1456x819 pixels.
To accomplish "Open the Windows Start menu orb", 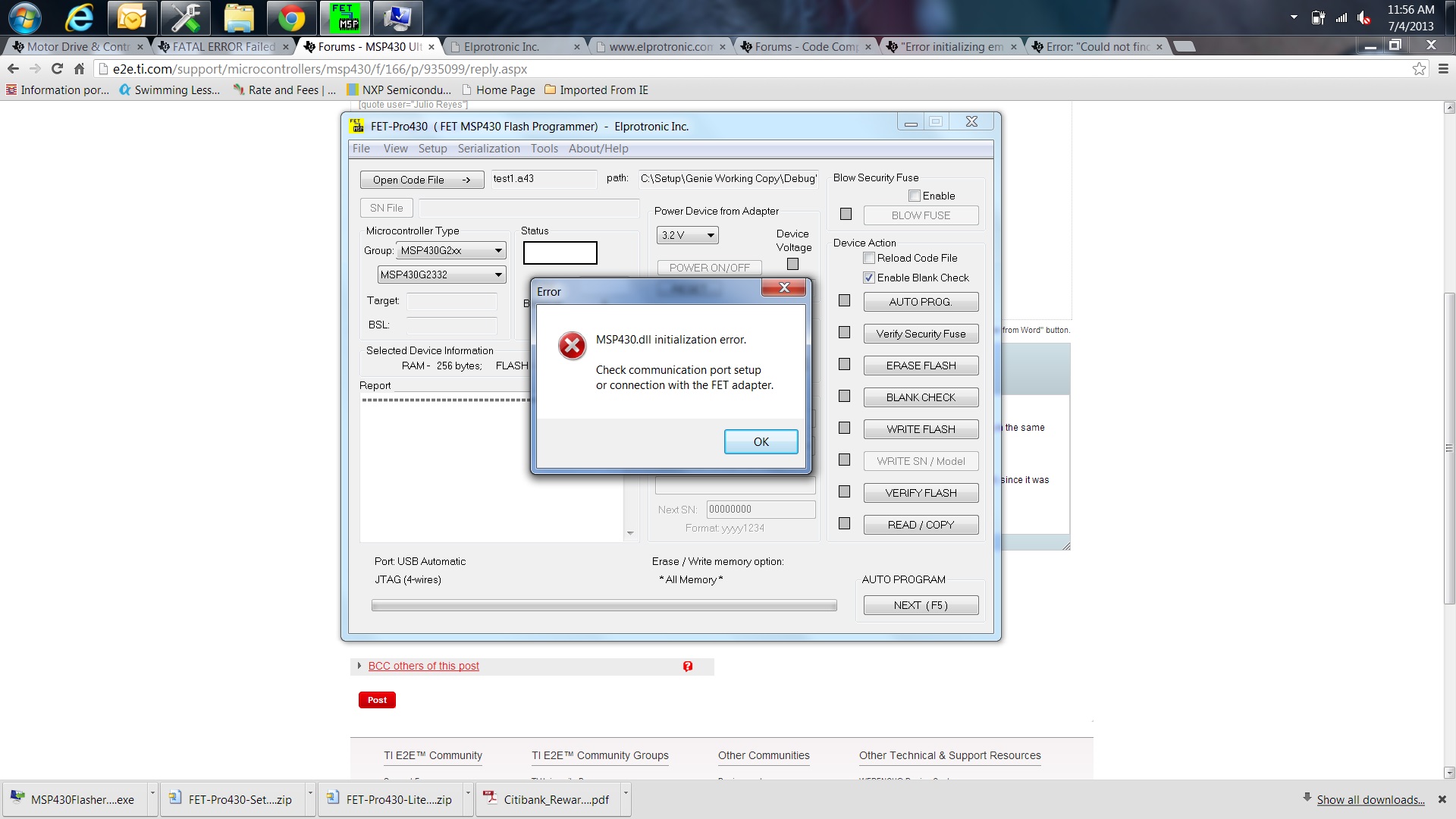I will click(x=24, y=17).
